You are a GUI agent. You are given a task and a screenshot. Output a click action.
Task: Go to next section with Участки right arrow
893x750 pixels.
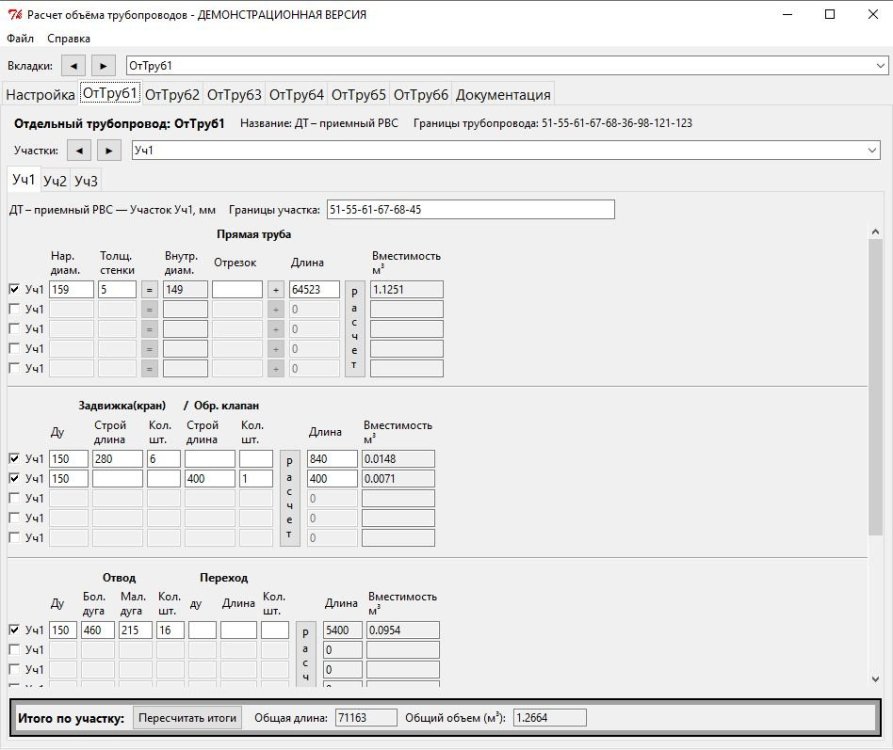coord(109,150)
